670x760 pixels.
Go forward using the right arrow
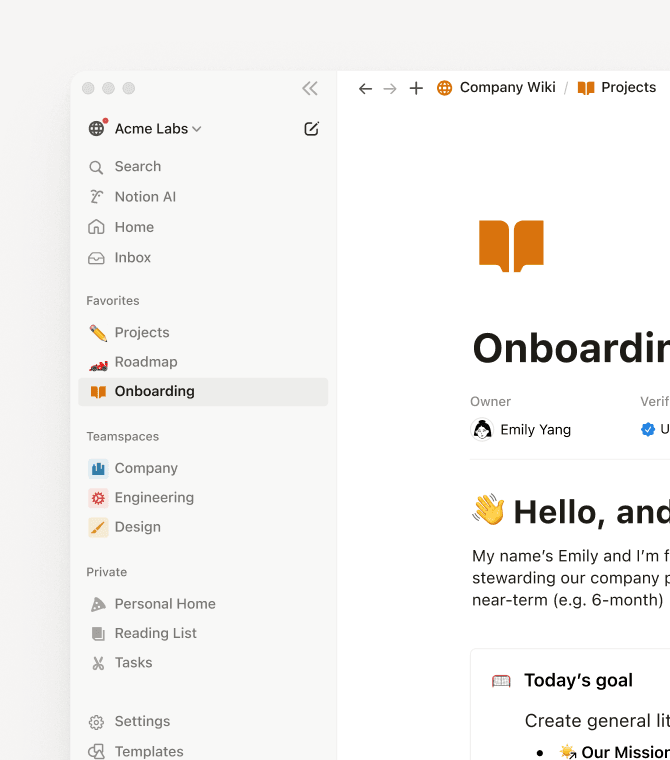coord(390,88)
